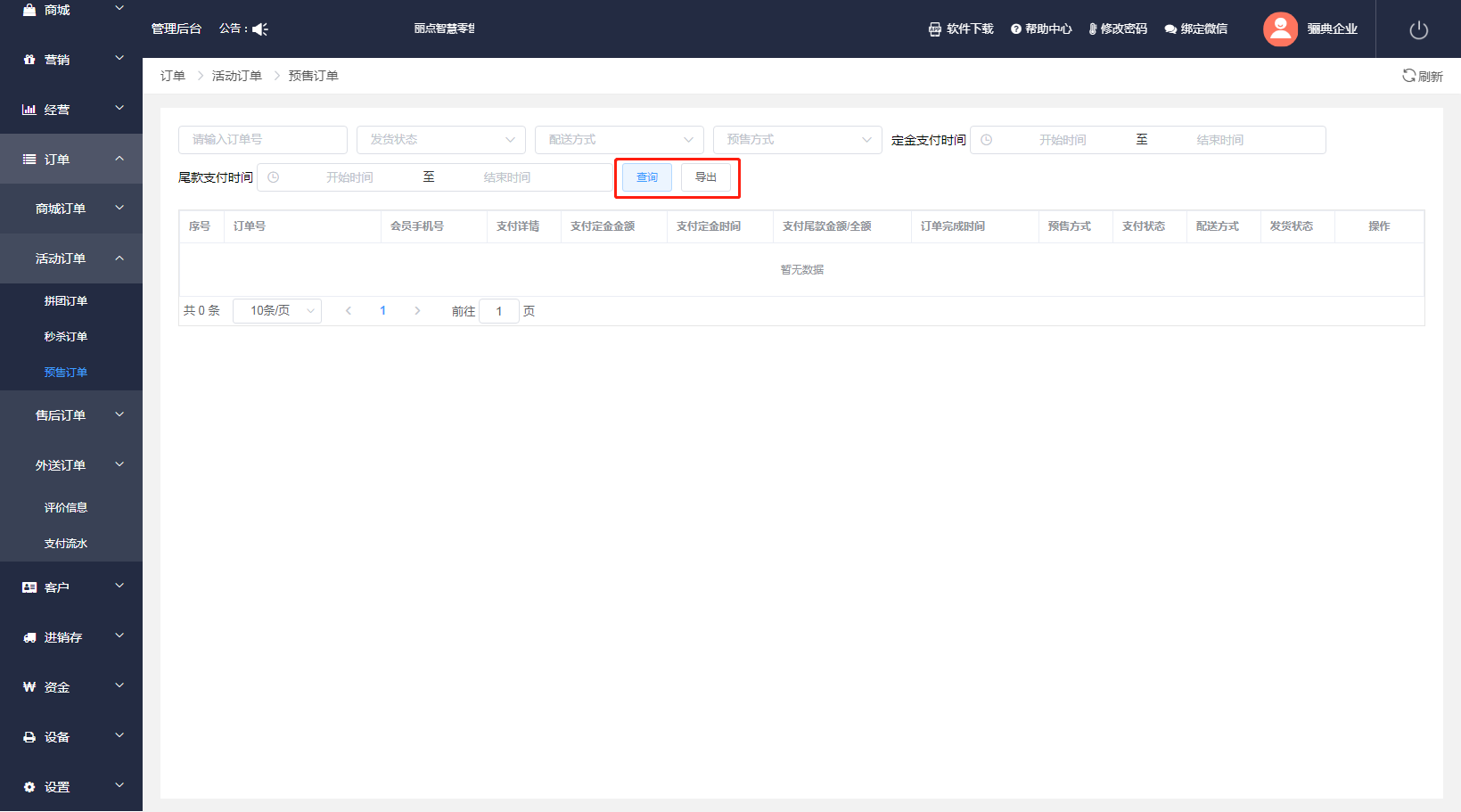The image size is (1461, 812).
Task: Click the 请输入订单号 order number field
Action: click(x=263, y=140)
